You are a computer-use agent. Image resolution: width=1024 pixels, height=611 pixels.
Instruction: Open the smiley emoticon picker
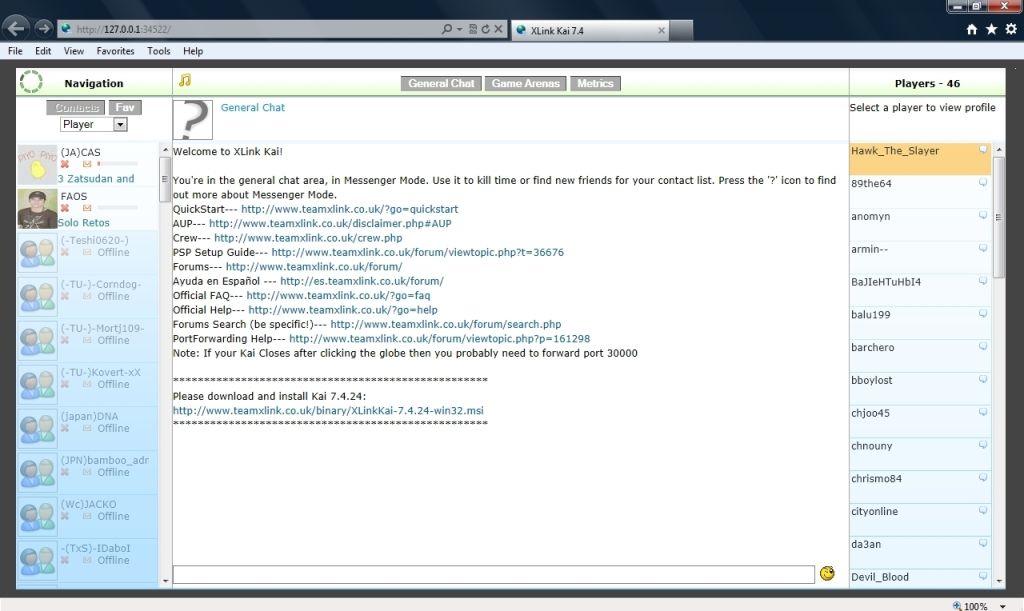coord(827,574)
